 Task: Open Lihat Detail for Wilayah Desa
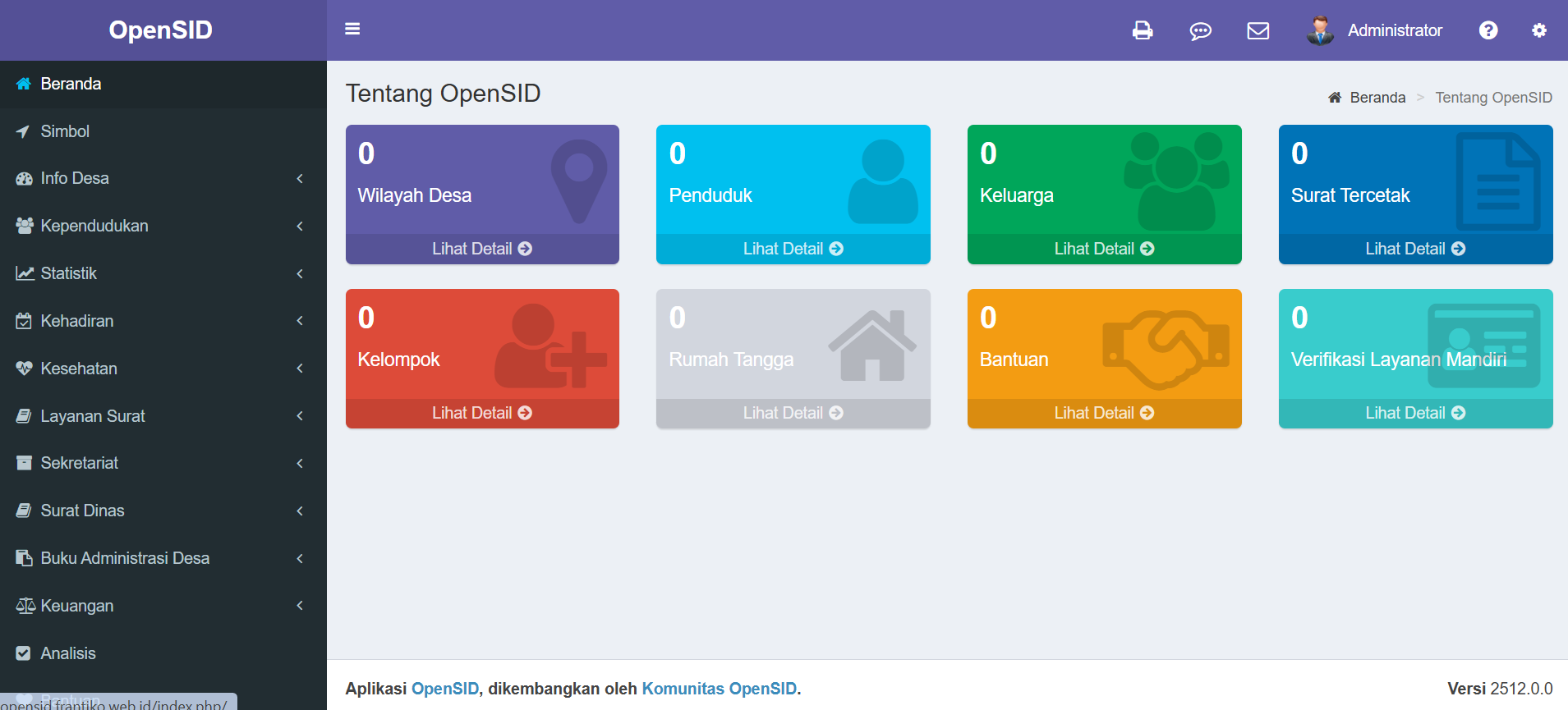click(x=482, y=249)
